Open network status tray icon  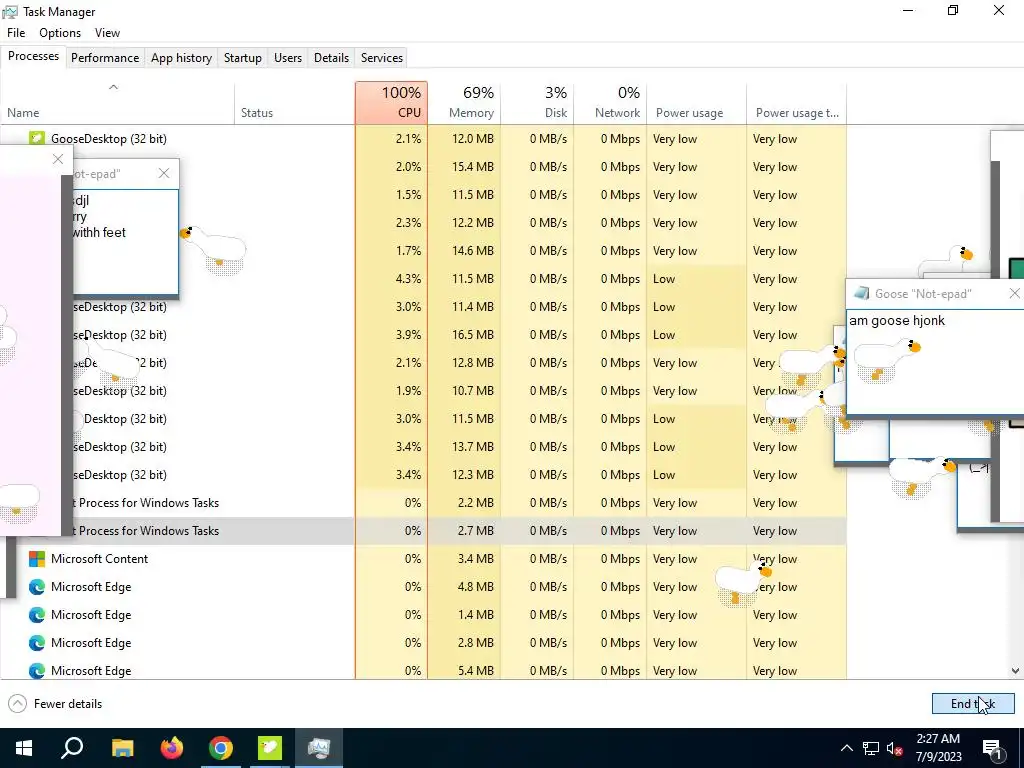click(x=871, y=748)
